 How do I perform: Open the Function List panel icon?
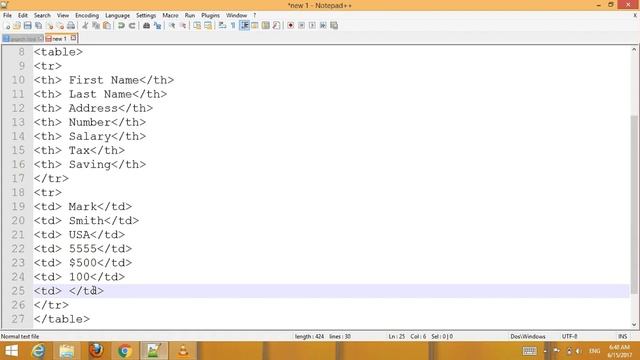(x=276, y=25)
